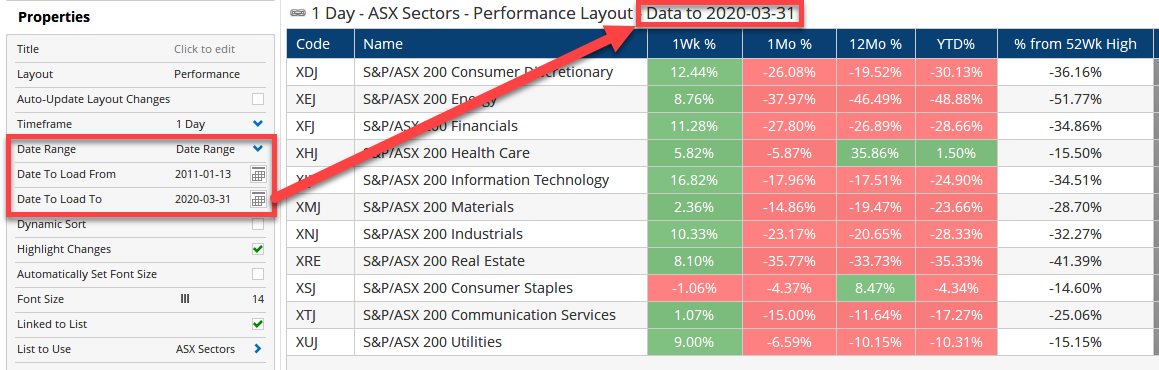Click the link chain icon beside window title

297,13
